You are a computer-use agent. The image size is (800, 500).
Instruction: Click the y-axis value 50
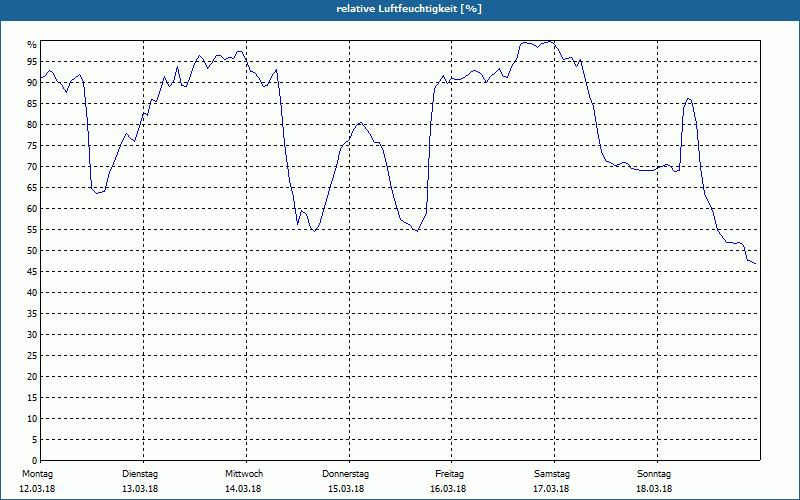coord(32,251)
